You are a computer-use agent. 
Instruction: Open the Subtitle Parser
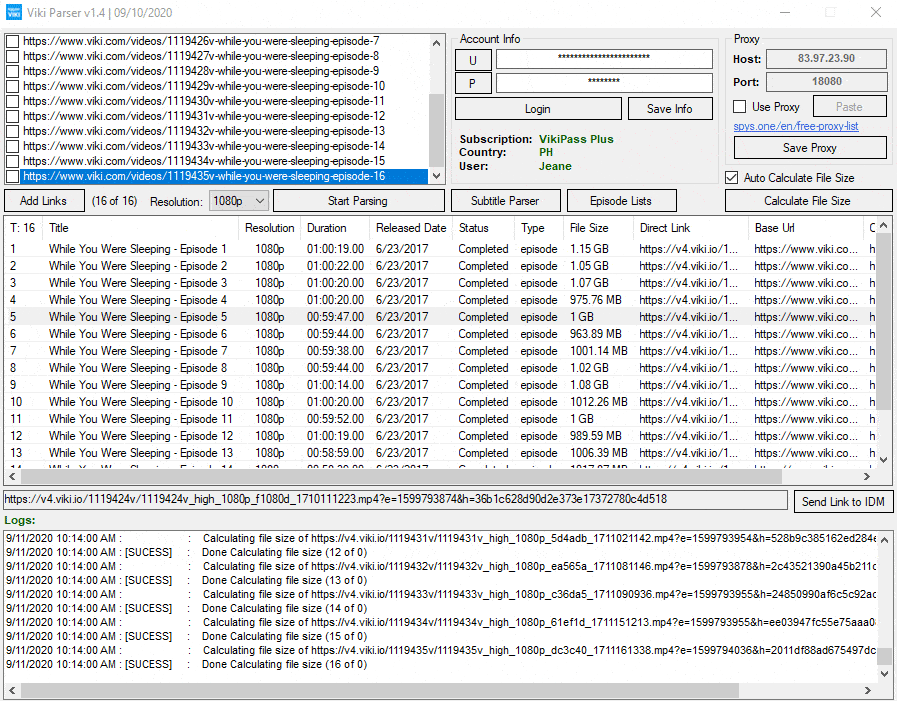(505, 201)
